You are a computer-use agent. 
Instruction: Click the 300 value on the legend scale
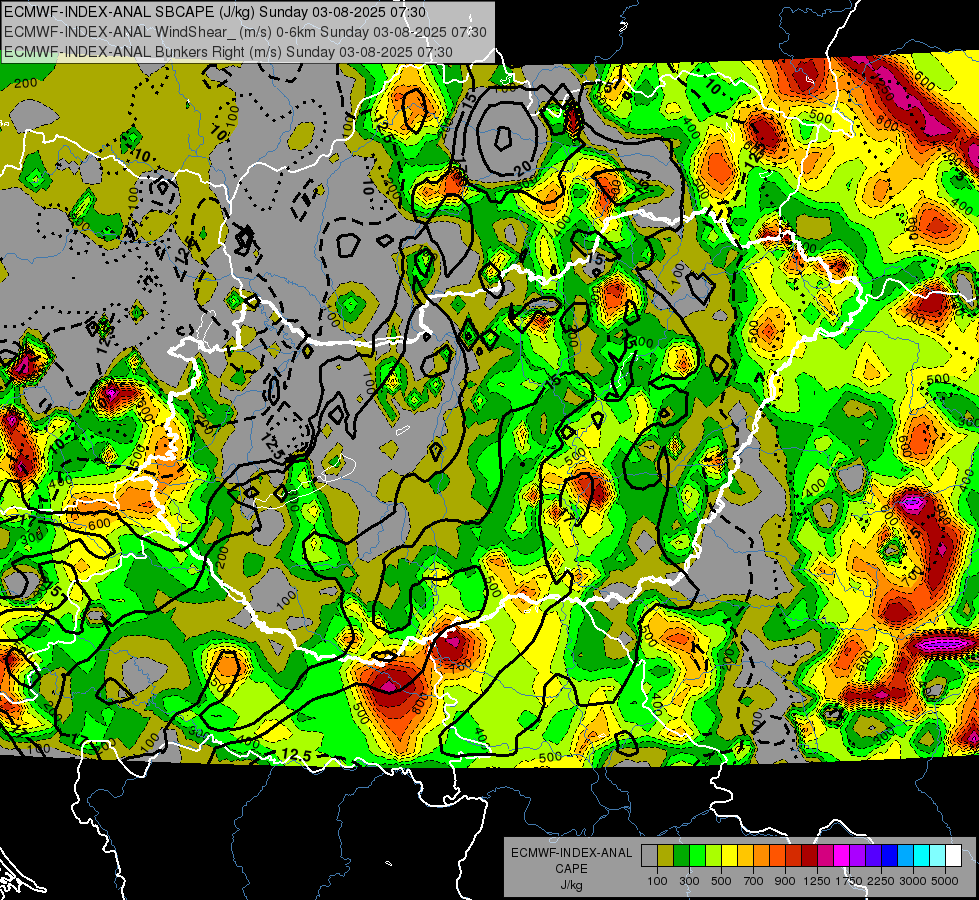689,881
